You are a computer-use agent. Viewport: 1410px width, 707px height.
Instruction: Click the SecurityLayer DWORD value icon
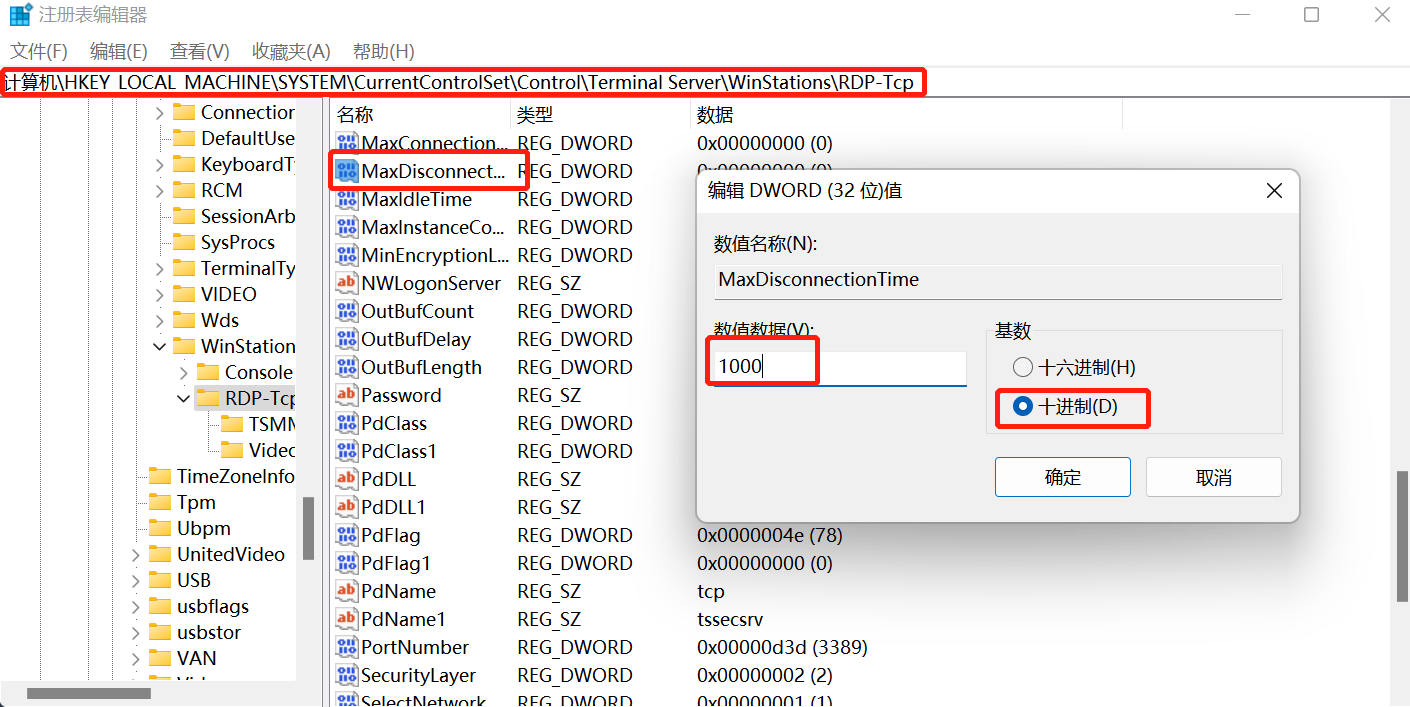pos(346,675)
